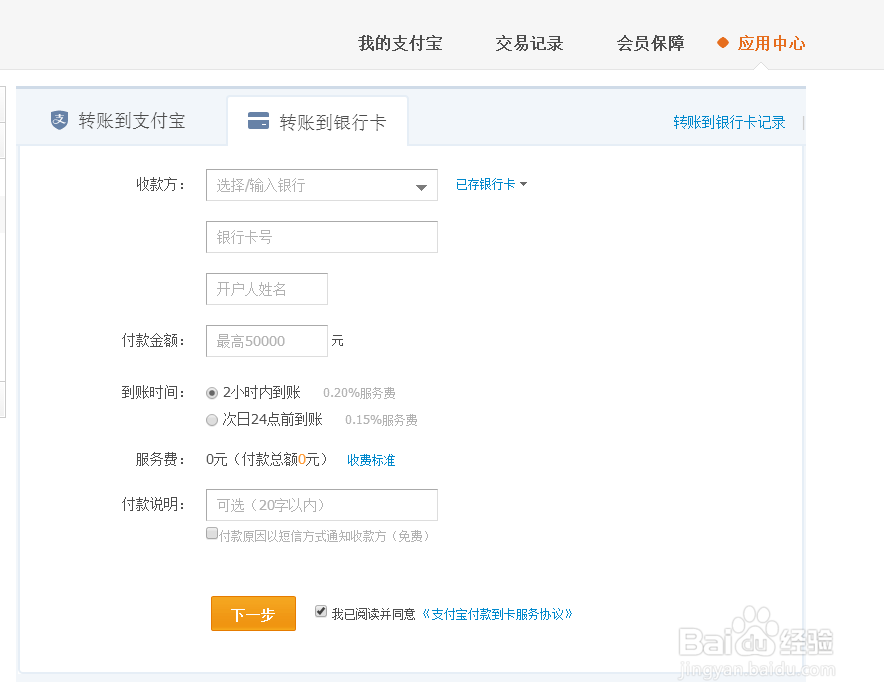Click dropdown arrow in bank selector
Viewport: 884px width, 700px height.
[x=421, y=188]
